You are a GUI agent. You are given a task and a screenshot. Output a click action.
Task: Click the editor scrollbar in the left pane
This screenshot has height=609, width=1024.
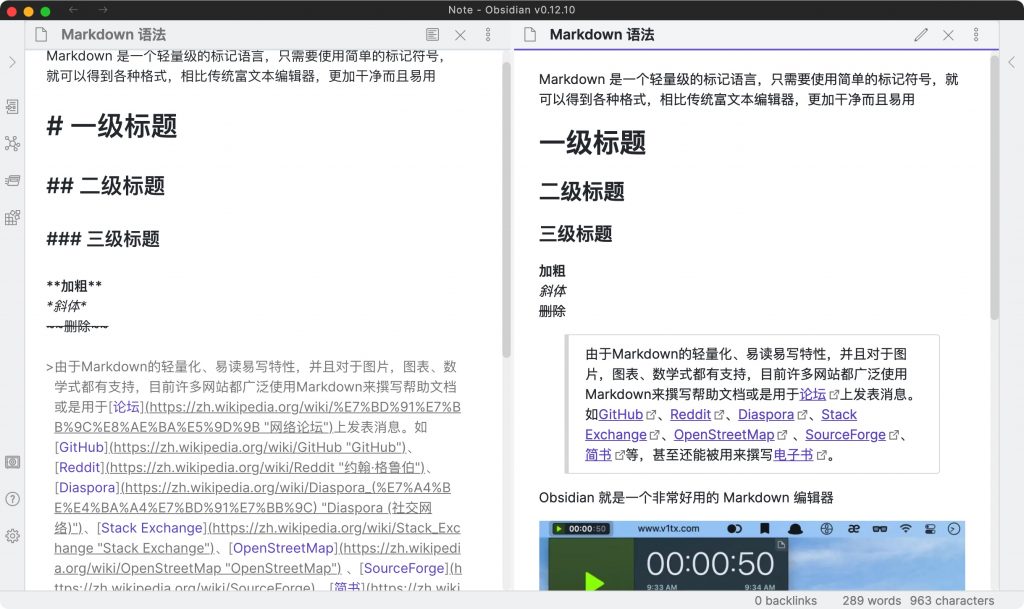[506, 209]
